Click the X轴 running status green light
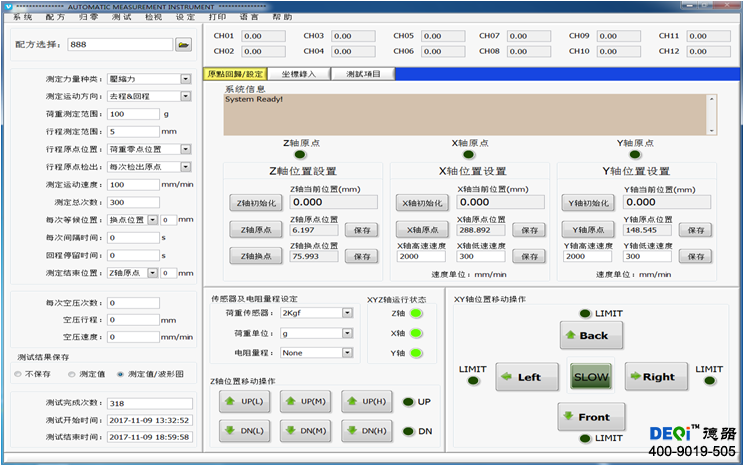 tap(416, 333)
